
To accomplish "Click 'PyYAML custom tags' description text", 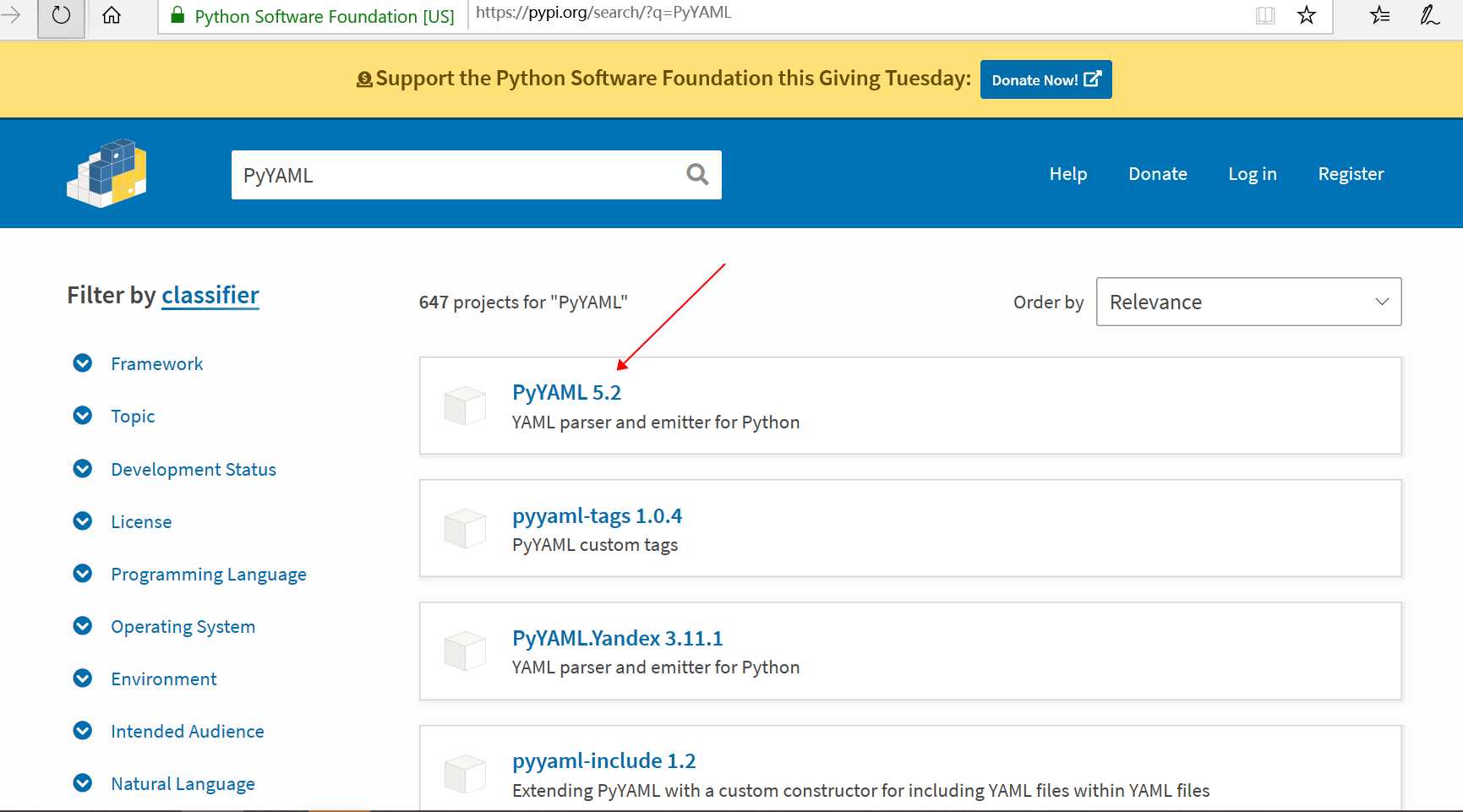I will click(595, 545).
